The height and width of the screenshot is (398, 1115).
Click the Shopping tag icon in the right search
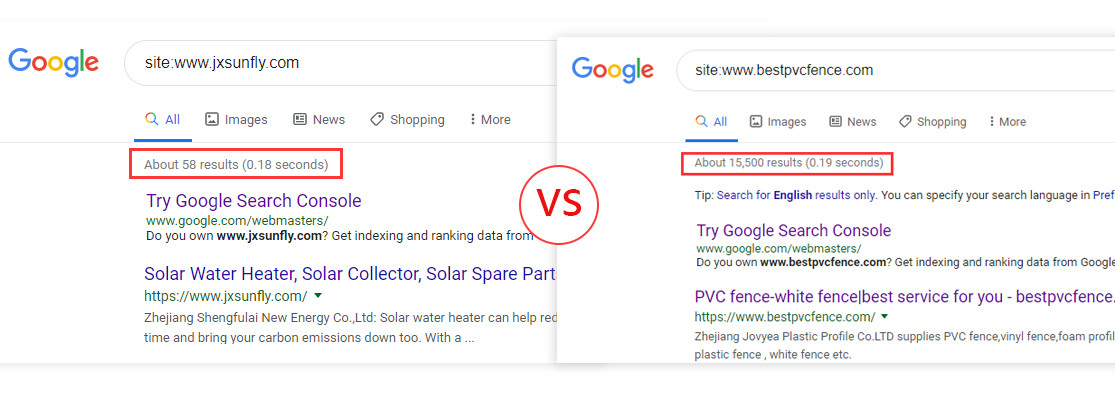click(905, 122)
